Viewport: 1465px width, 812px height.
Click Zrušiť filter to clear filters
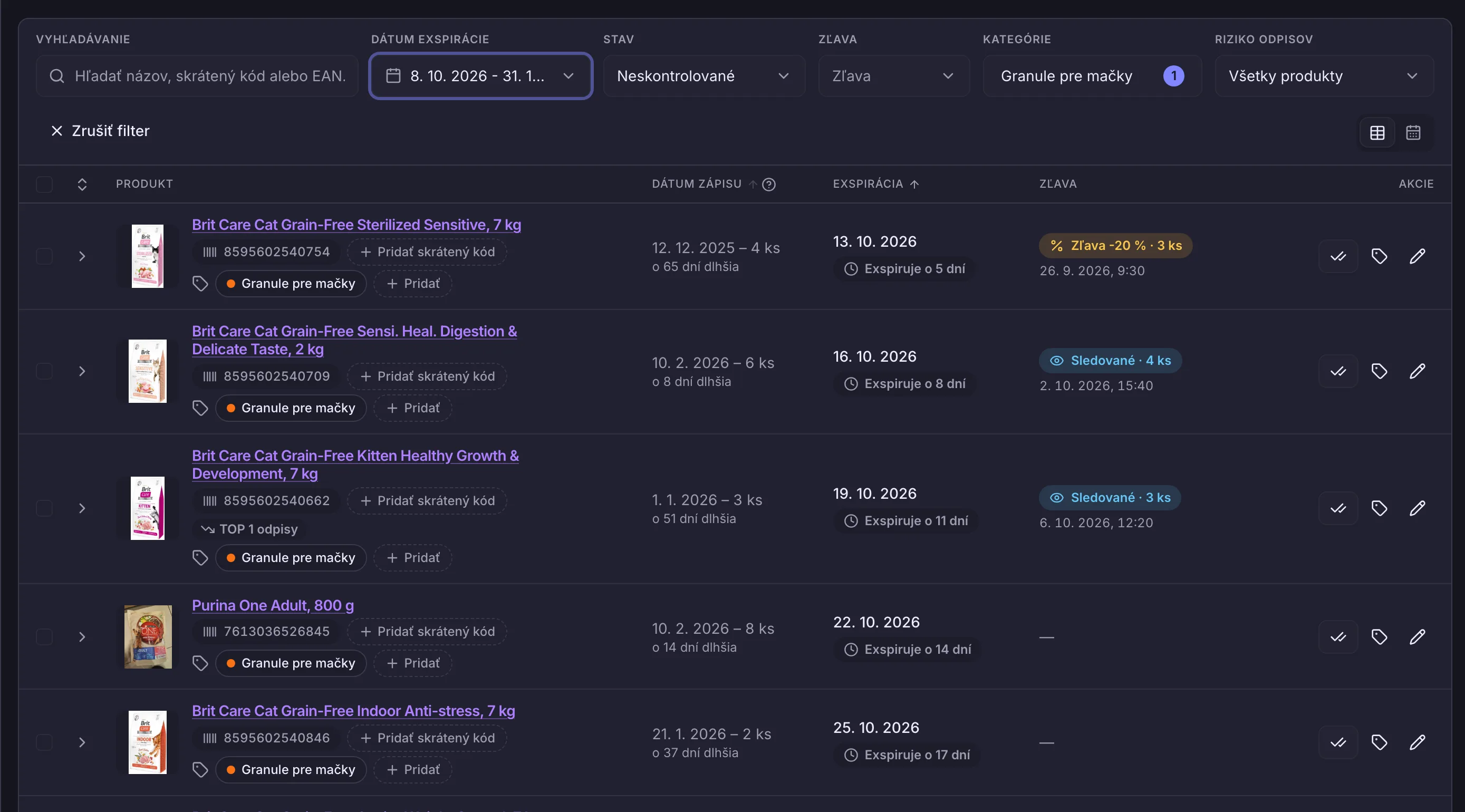[101, 131]
